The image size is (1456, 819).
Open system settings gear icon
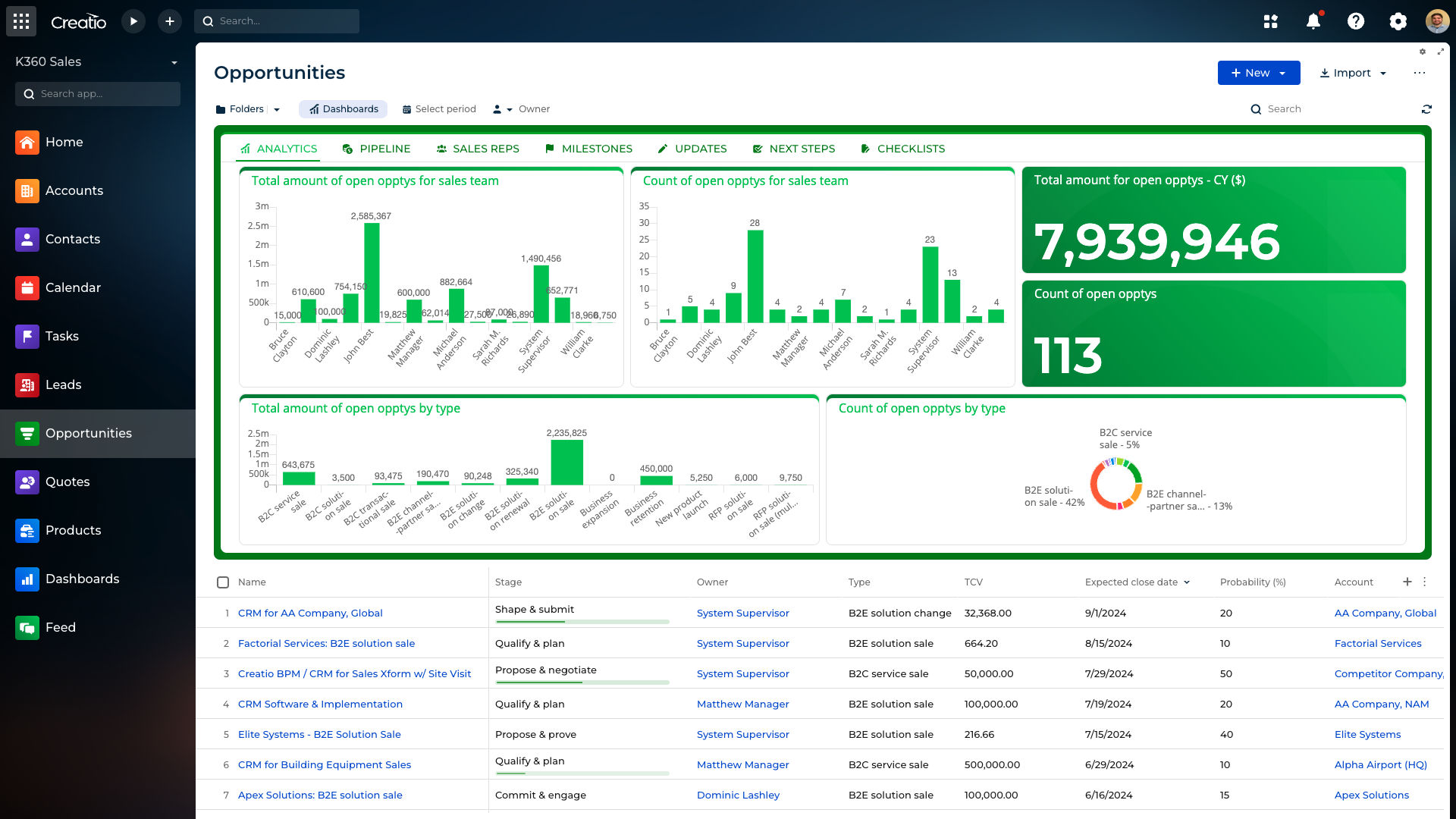click(1398, 21)
